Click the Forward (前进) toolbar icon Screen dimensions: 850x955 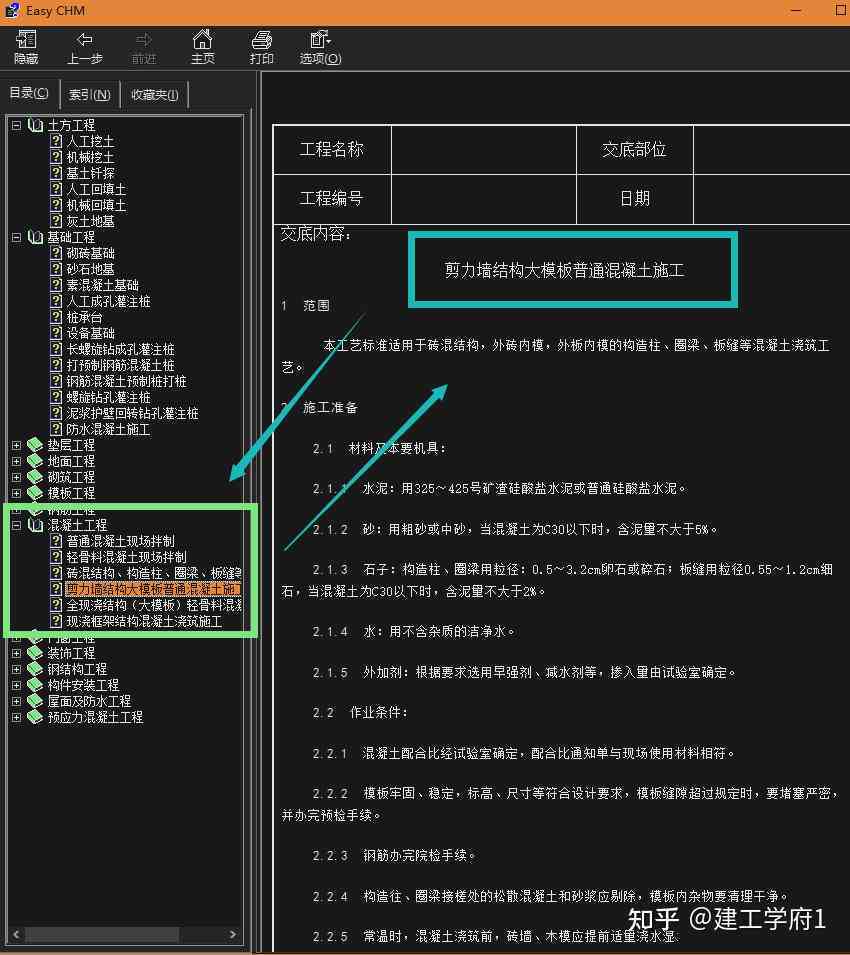point(144,47)
